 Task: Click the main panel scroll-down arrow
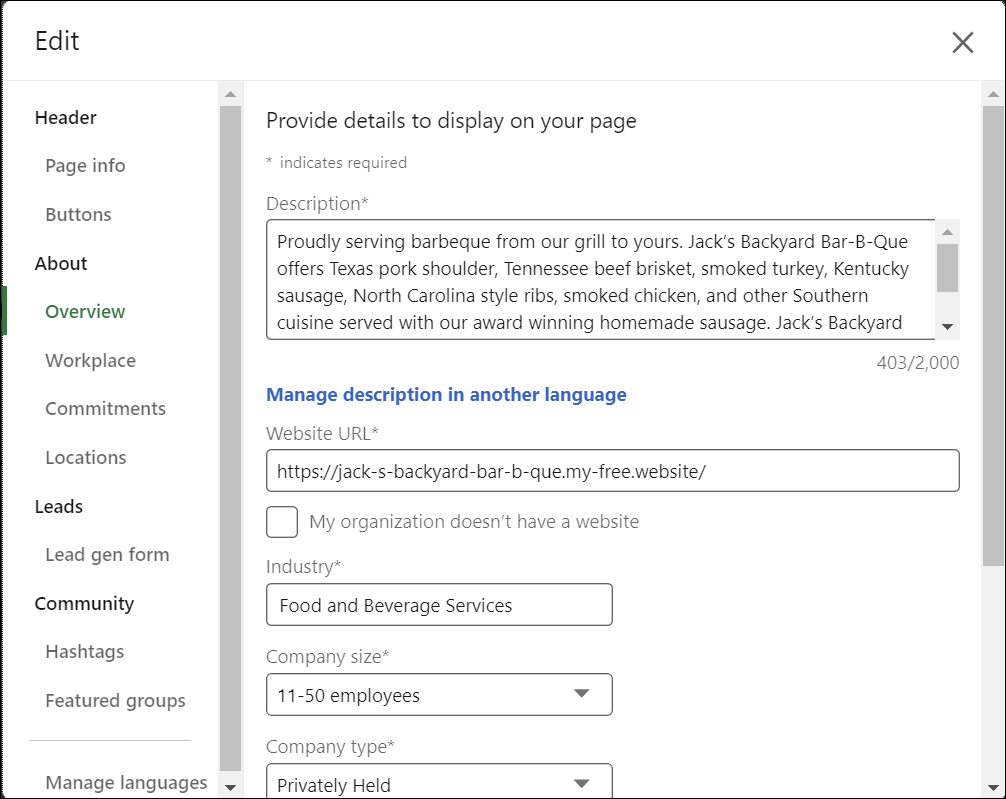(993, 787)
